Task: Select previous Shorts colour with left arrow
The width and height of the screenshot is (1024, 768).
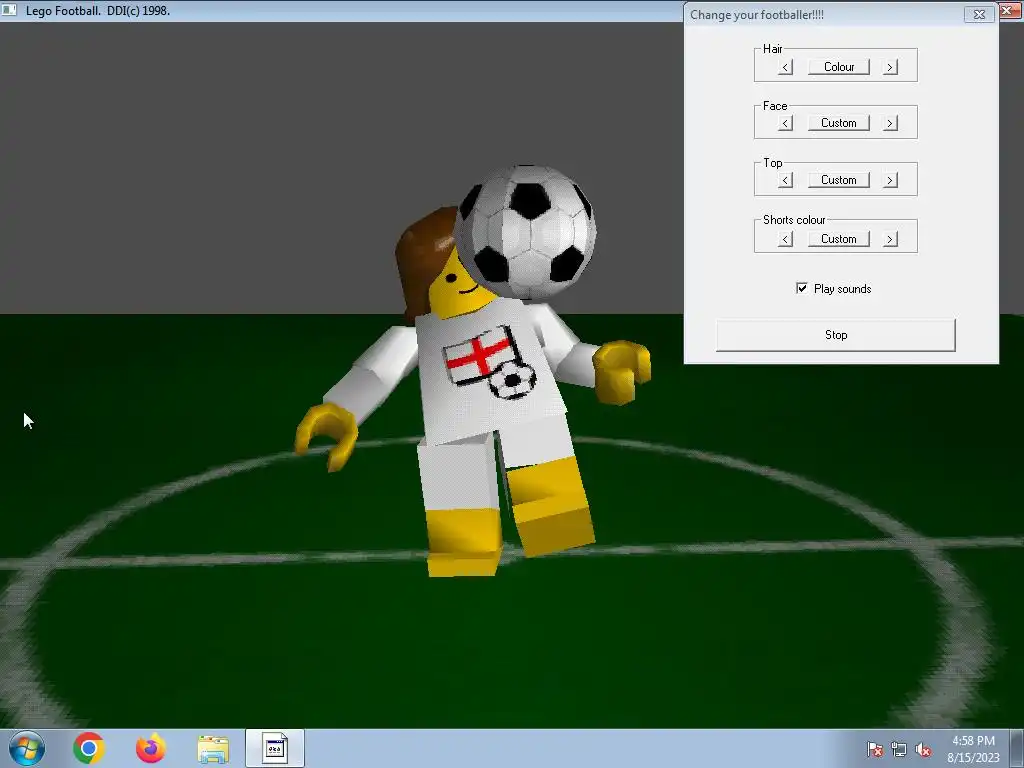Action: coord(786,239)
